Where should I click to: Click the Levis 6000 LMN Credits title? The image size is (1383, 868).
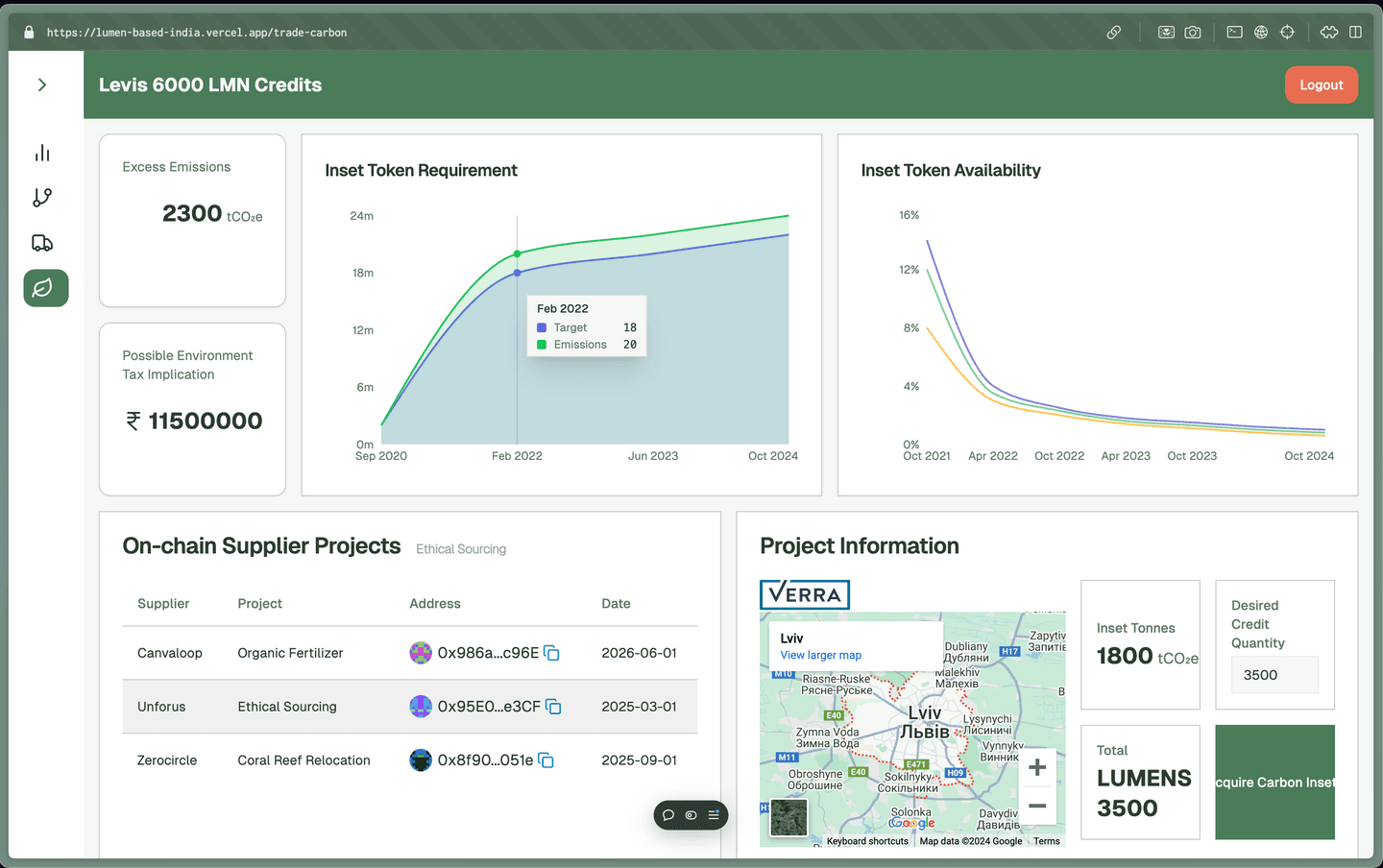(x=210, y=84)
